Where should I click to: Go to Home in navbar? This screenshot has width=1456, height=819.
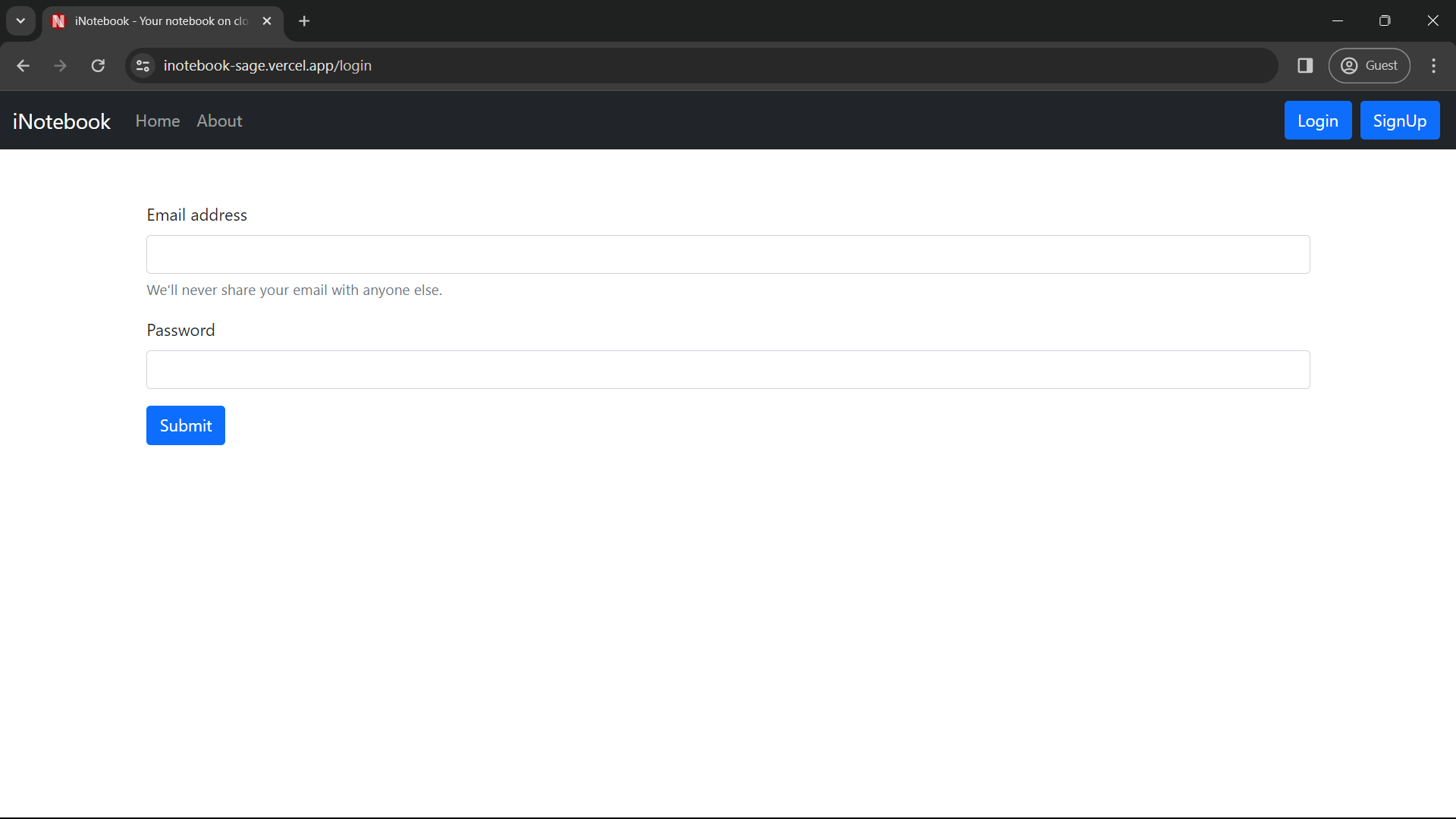[x=158, y=121]
